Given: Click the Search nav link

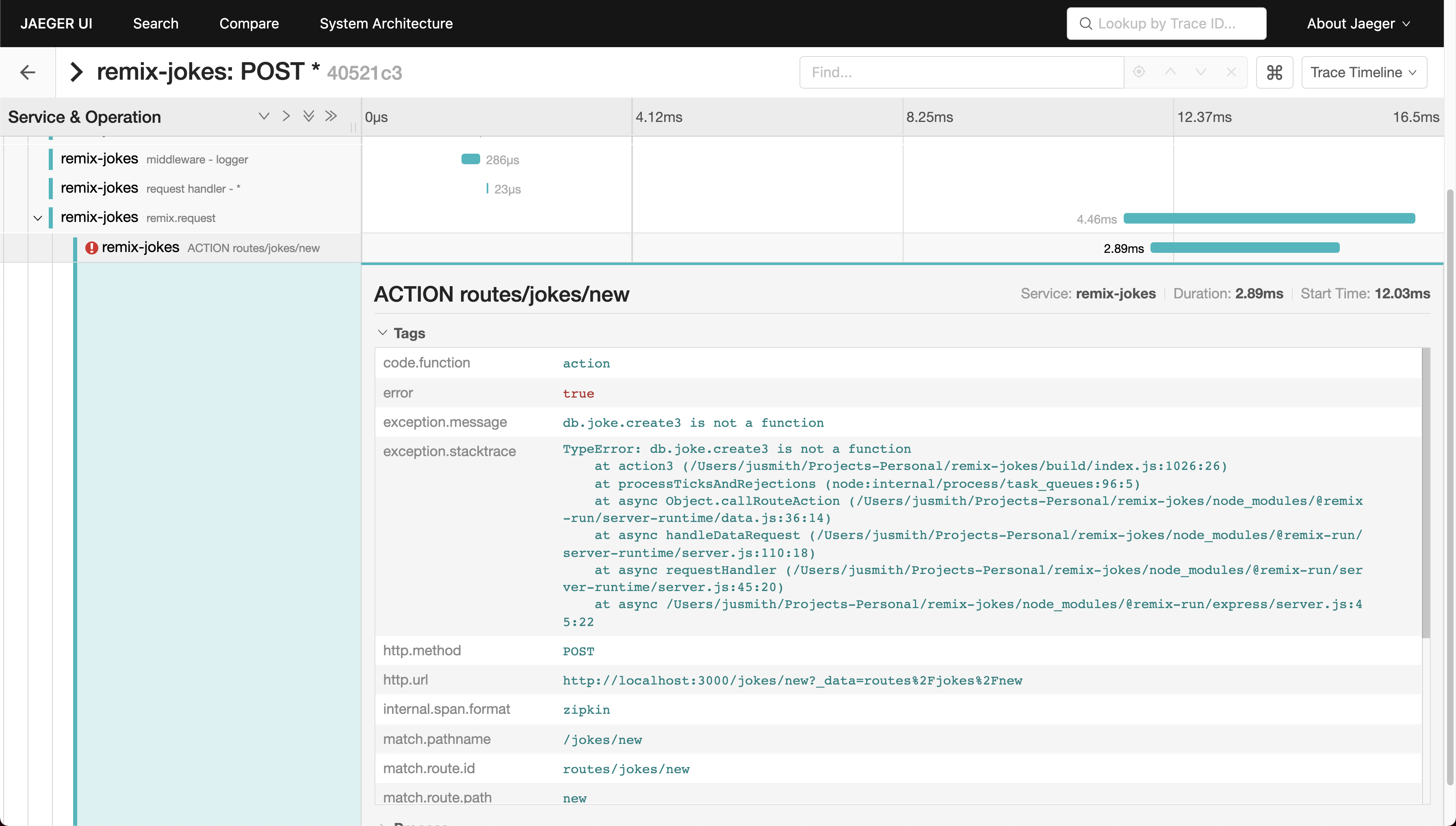Looking at the screenshot, I should 155,23.
